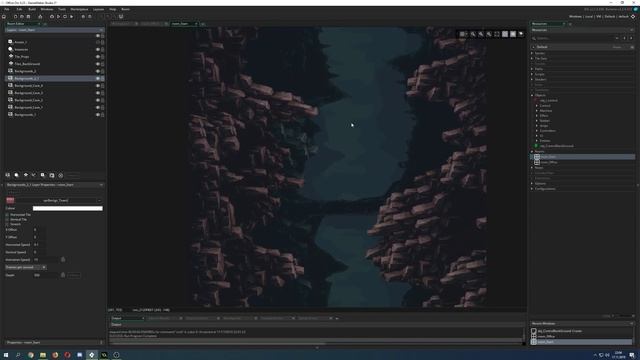Open the File menu
Screen dimensions: 640x360
coord(7,9)
